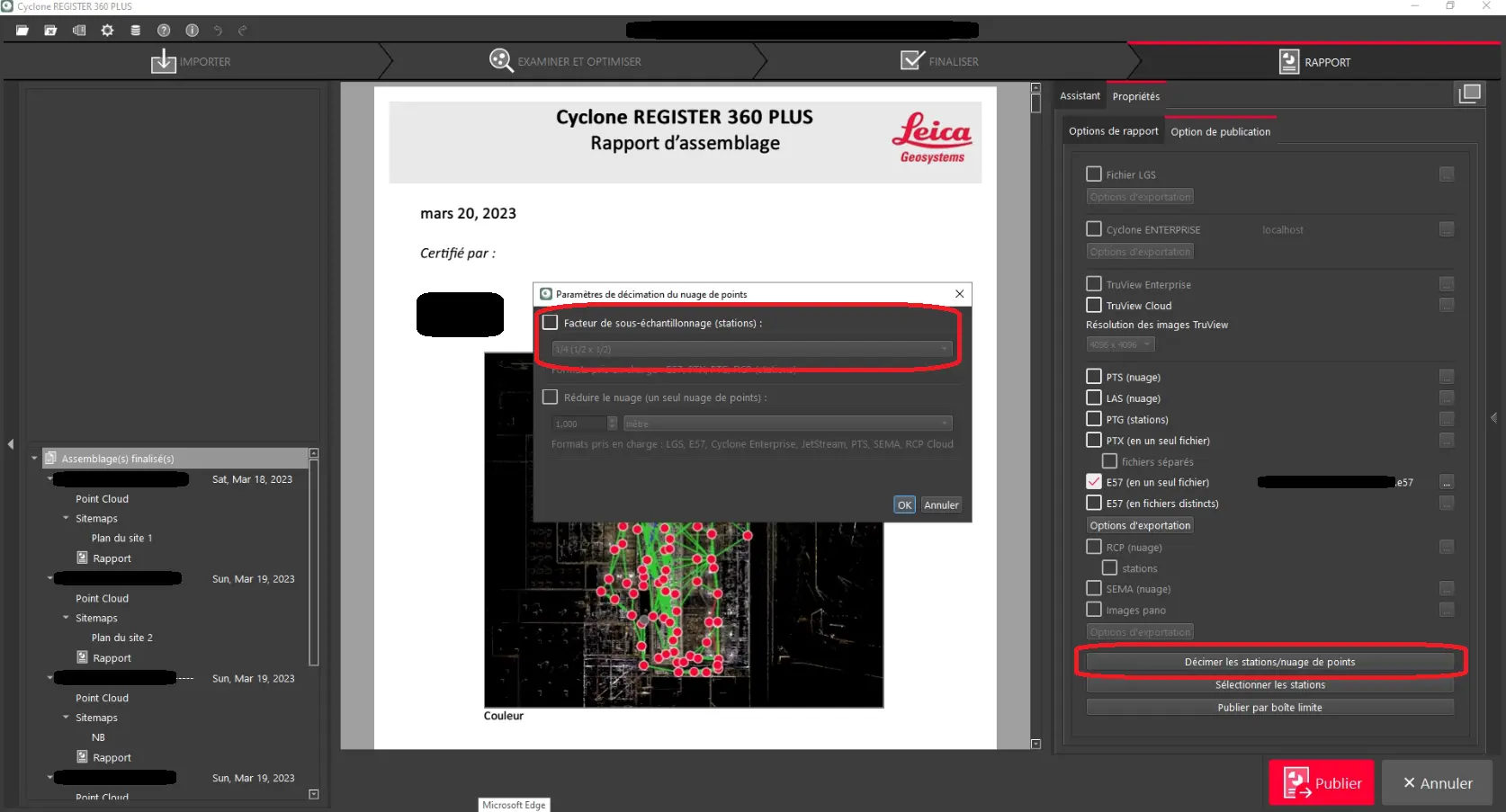The width and height of the screenshot is (1506, 812).
Task: Click the down arrow of the report scrollbar
Action: click(x=1035, y=744)
